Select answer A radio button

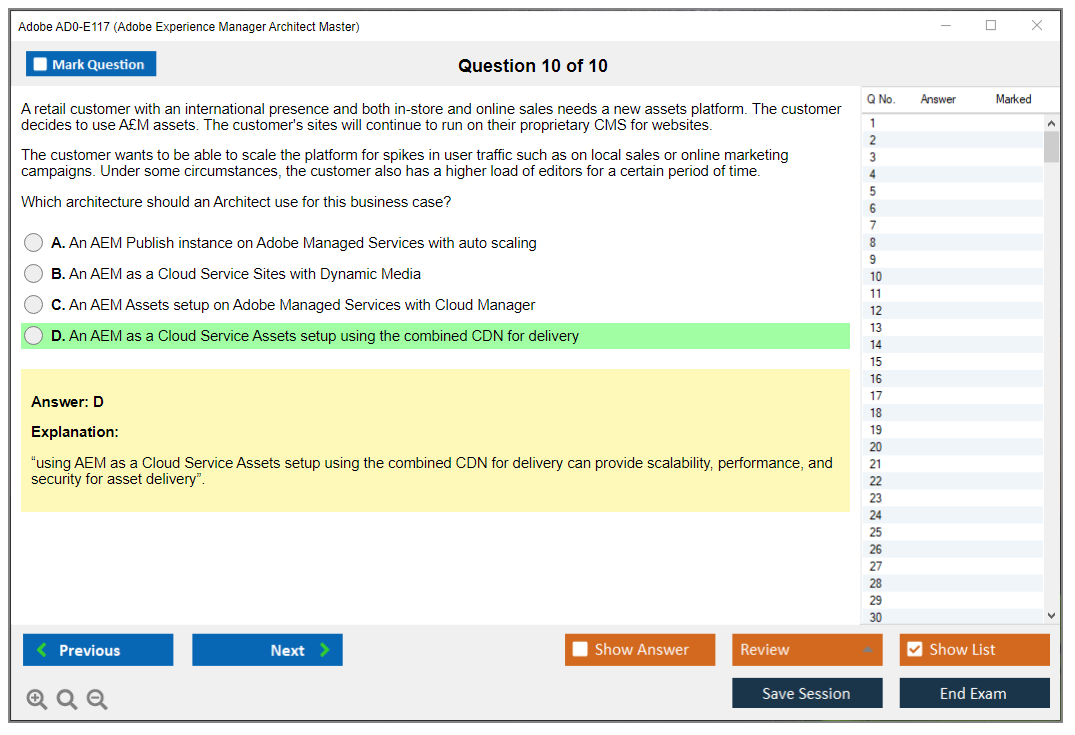34,243
